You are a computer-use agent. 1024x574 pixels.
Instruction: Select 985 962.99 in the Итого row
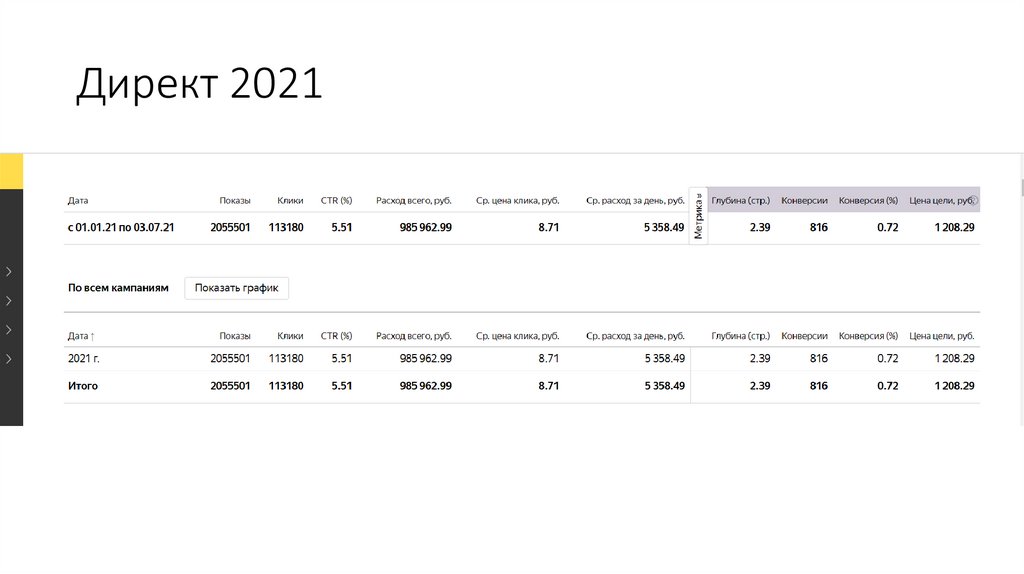click(426, 386)
